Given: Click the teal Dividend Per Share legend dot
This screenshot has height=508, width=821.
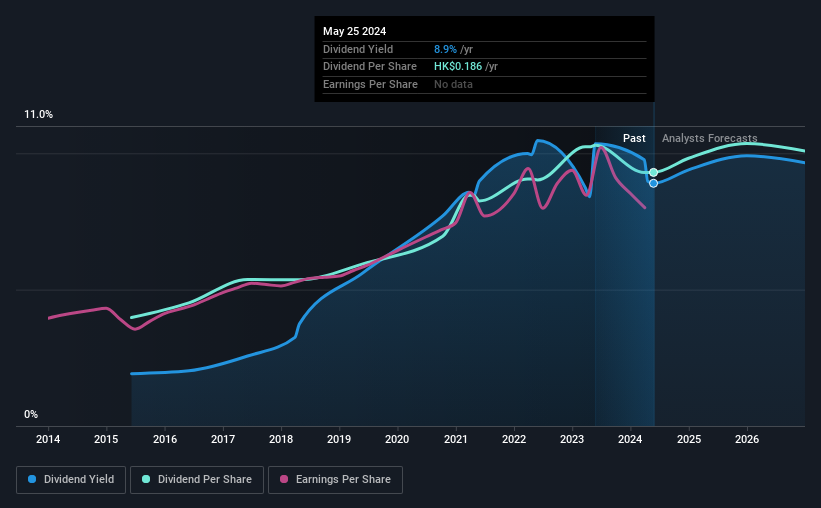Looking at the screenshot, I should point(146,479).
